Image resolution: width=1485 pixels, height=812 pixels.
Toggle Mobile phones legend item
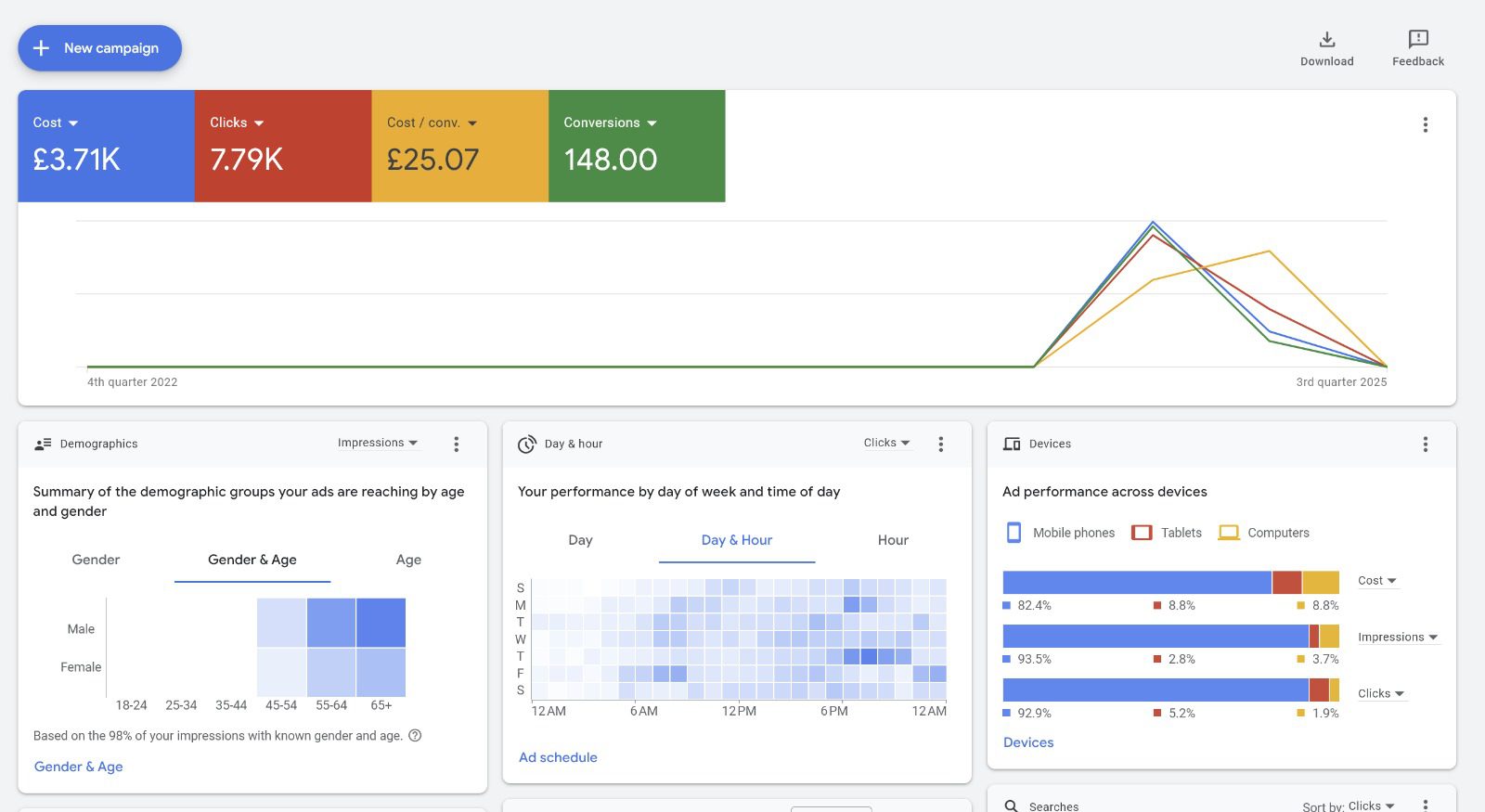pyautogui.click(x=1060, y=533)
